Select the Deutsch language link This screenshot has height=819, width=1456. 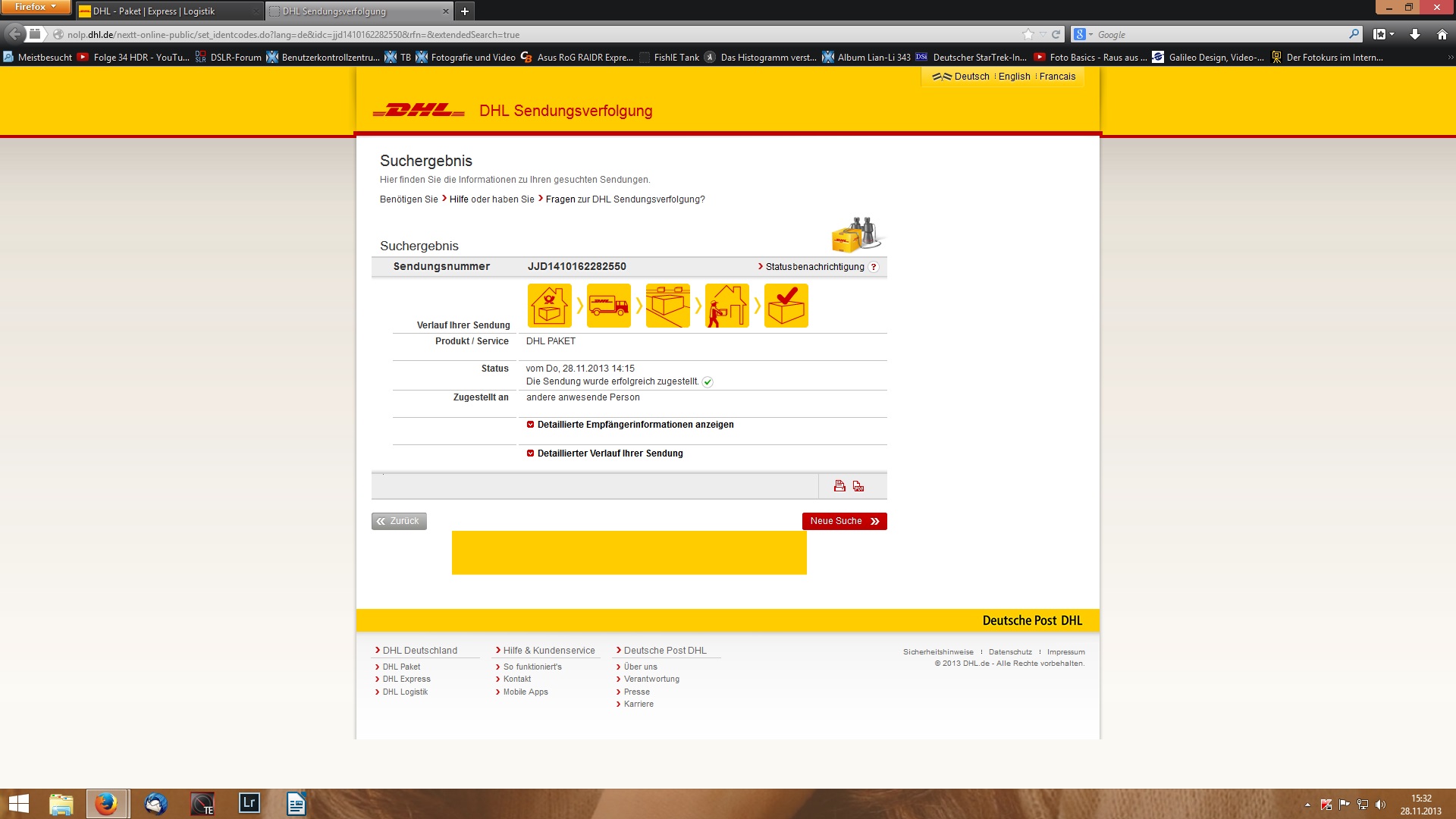[x=971, y=77]
